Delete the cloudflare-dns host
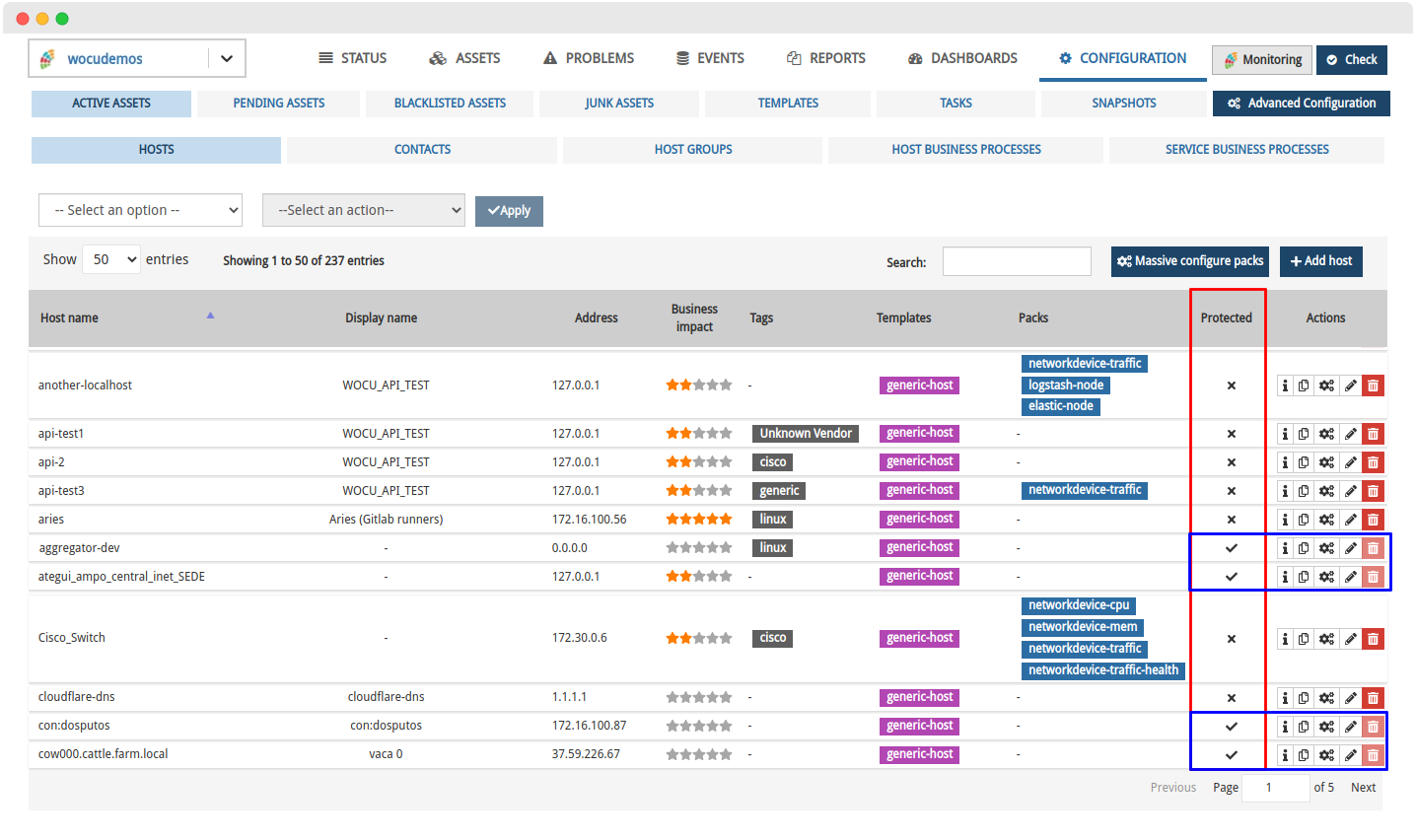Image resolution: width=1416 pixels, height=840 pixels. coord(1373,698)
